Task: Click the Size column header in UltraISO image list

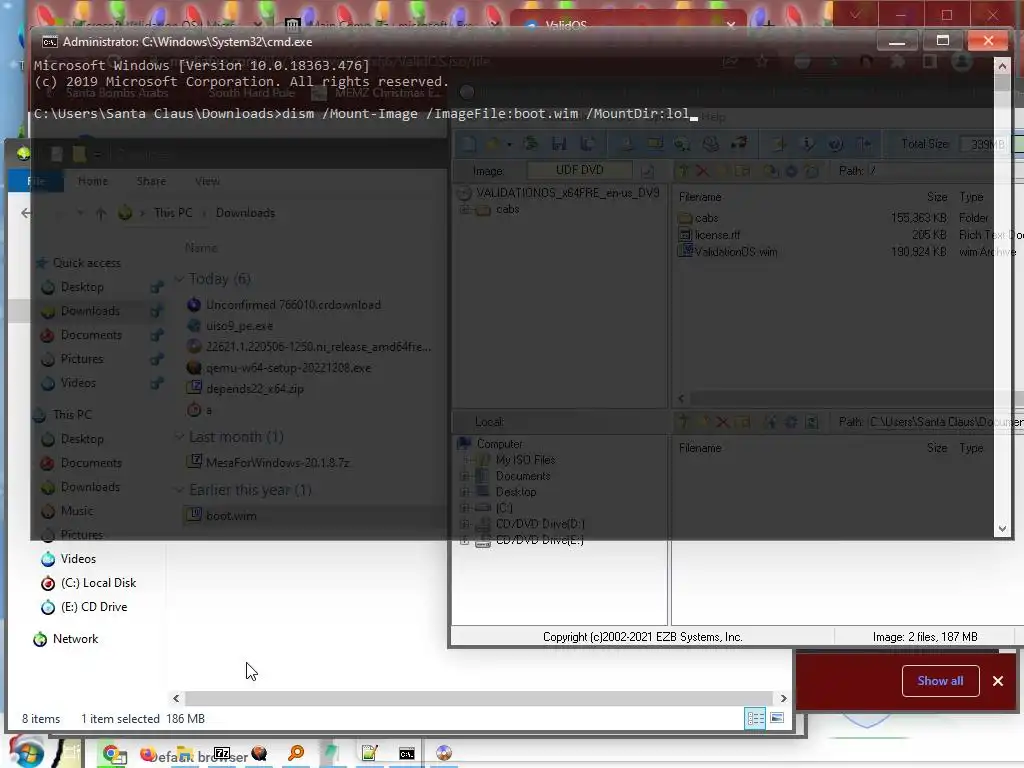Action: [x=936, y=197]
